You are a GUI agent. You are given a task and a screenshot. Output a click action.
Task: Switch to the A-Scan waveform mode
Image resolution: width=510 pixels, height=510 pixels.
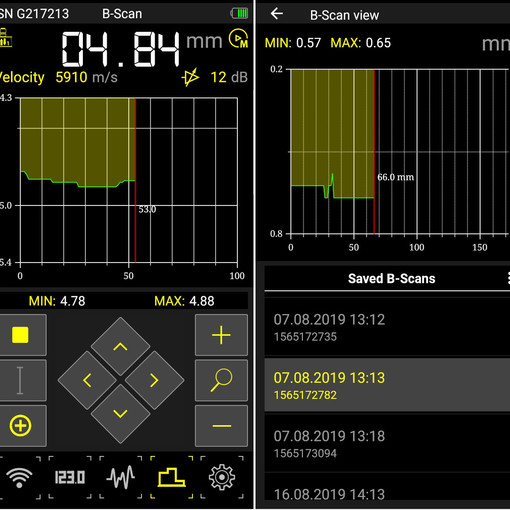(x=121, y=477)
